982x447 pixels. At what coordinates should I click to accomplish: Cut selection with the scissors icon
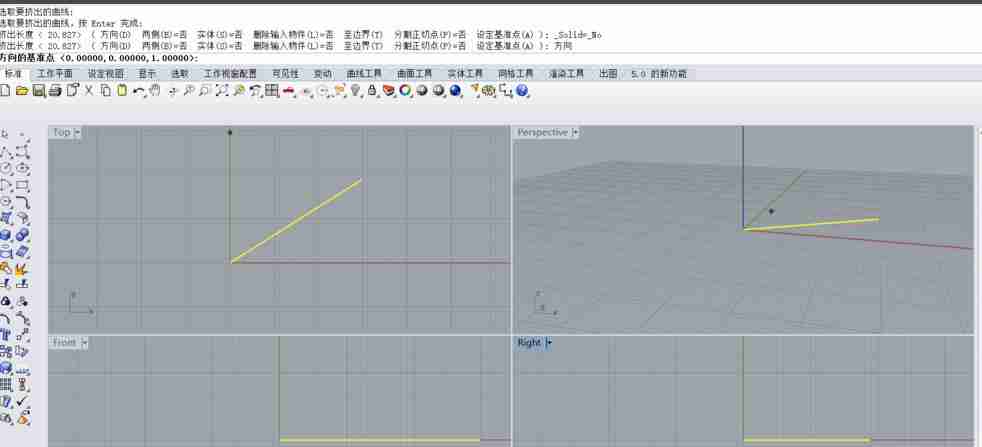[88, 91]
